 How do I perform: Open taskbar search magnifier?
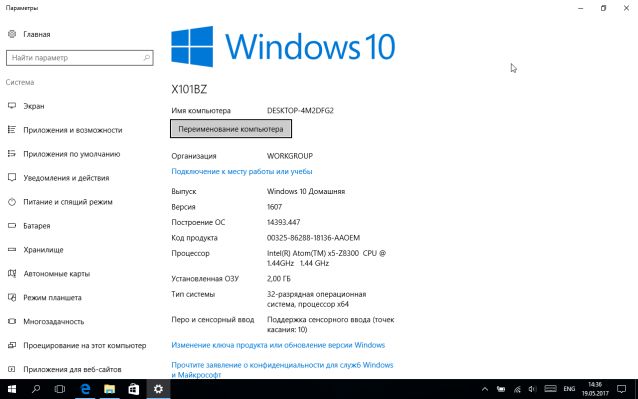36,389
